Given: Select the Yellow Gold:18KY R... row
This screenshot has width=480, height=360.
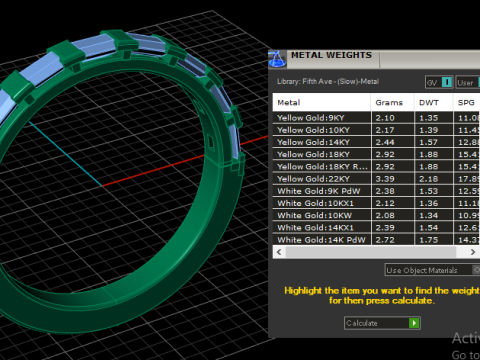Looking at the screenshot, I should click(x=376, y=167).
